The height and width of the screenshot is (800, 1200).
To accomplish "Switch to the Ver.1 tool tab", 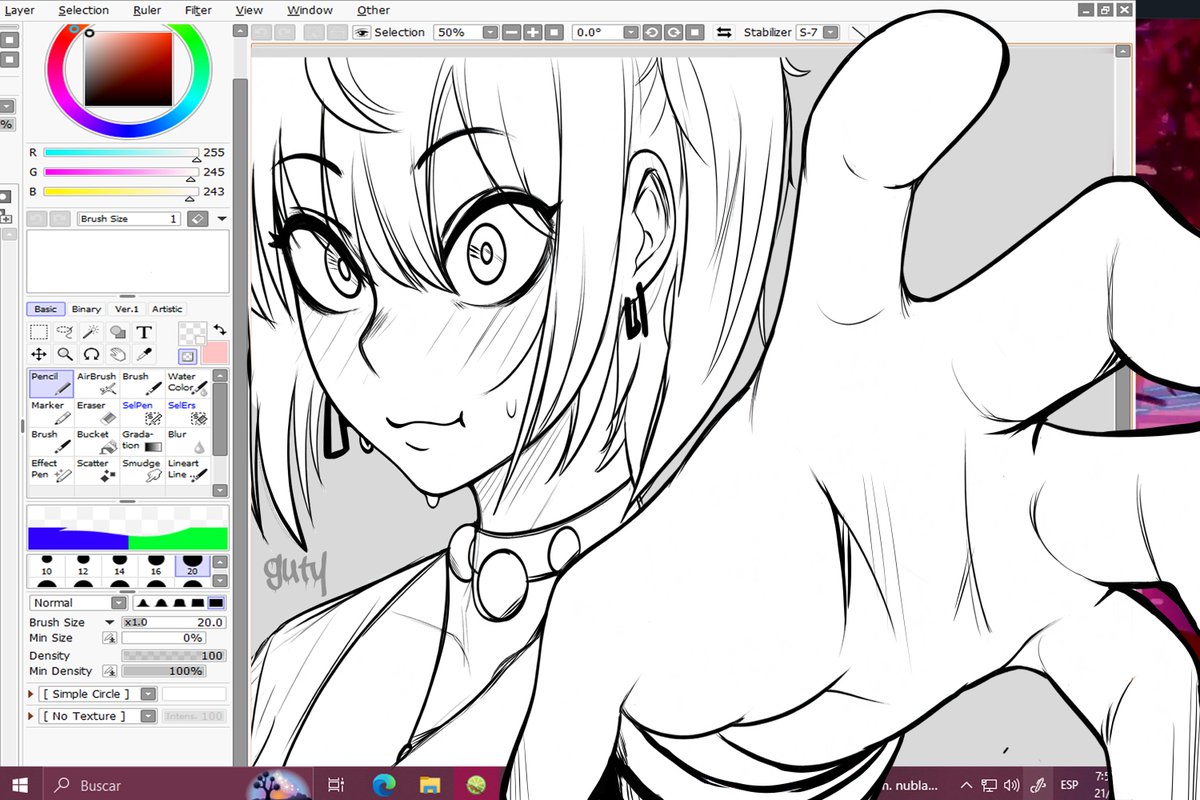I will (127, 309).
